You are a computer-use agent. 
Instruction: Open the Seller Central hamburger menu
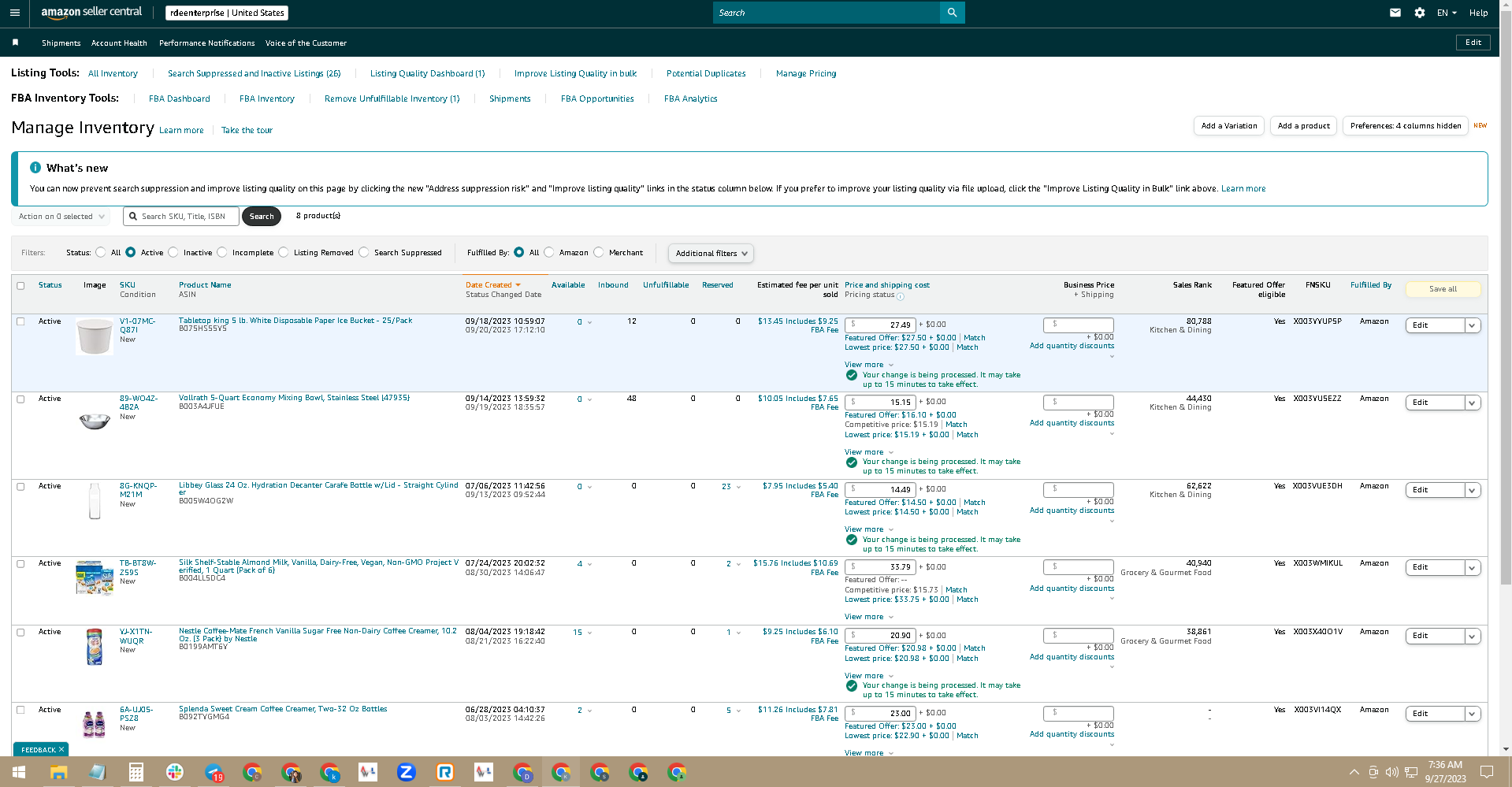click(15, 13)
